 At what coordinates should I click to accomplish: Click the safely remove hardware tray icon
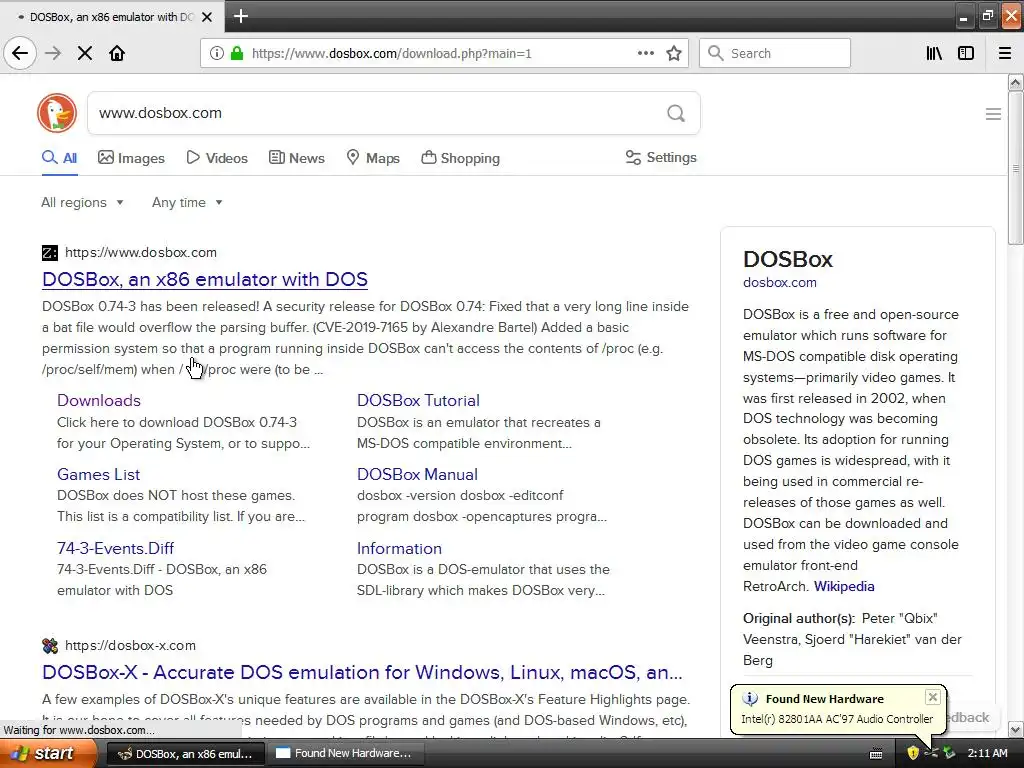click(949, 753)
